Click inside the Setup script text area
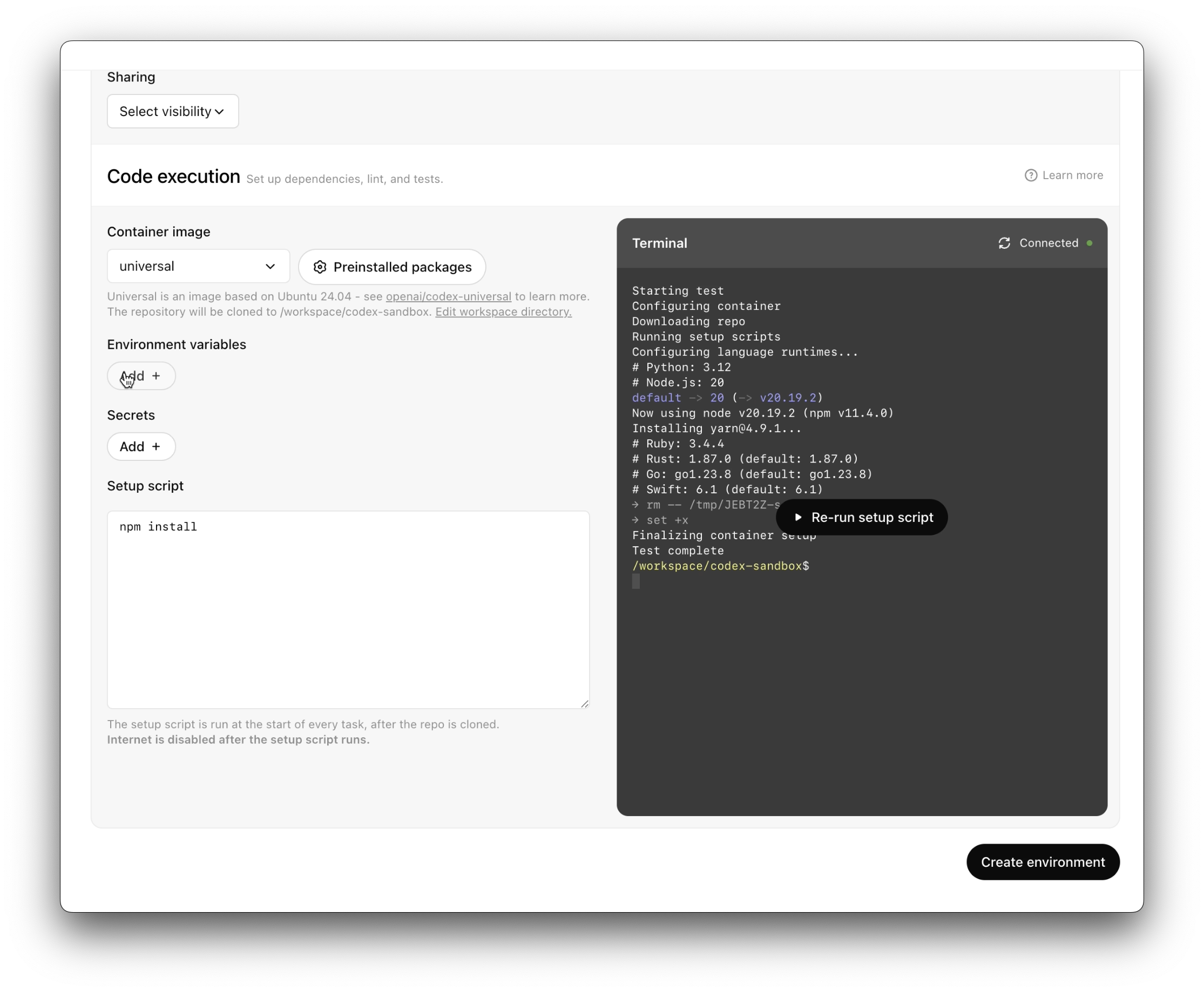1204x992 pixels. 348,610
